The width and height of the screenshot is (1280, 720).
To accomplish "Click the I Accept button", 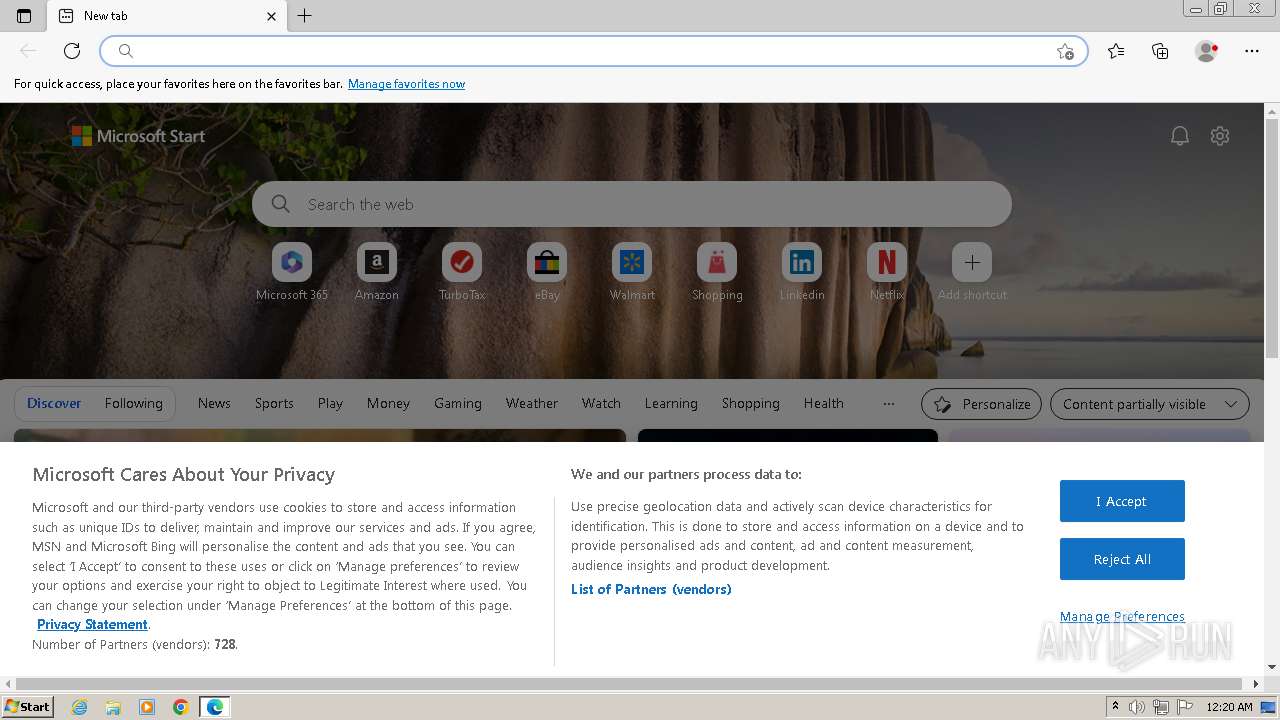I will (x=1122, y=501).
